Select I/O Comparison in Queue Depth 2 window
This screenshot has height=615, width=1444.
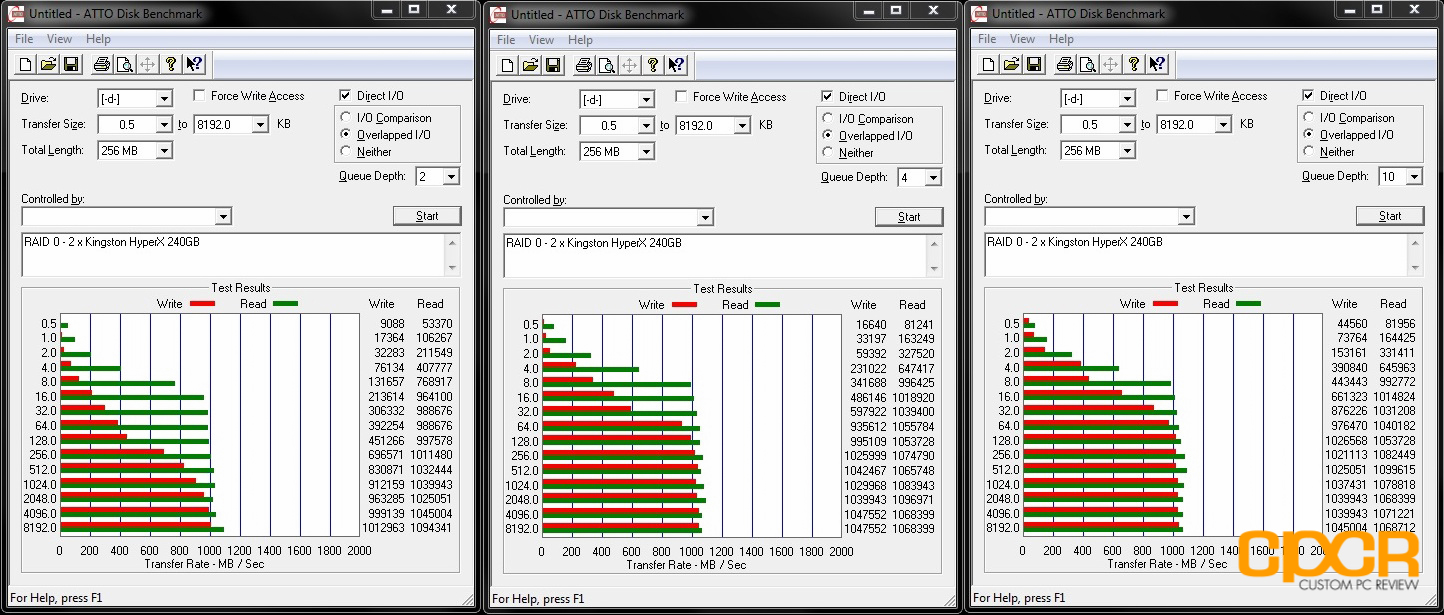(x=347, y=118)
